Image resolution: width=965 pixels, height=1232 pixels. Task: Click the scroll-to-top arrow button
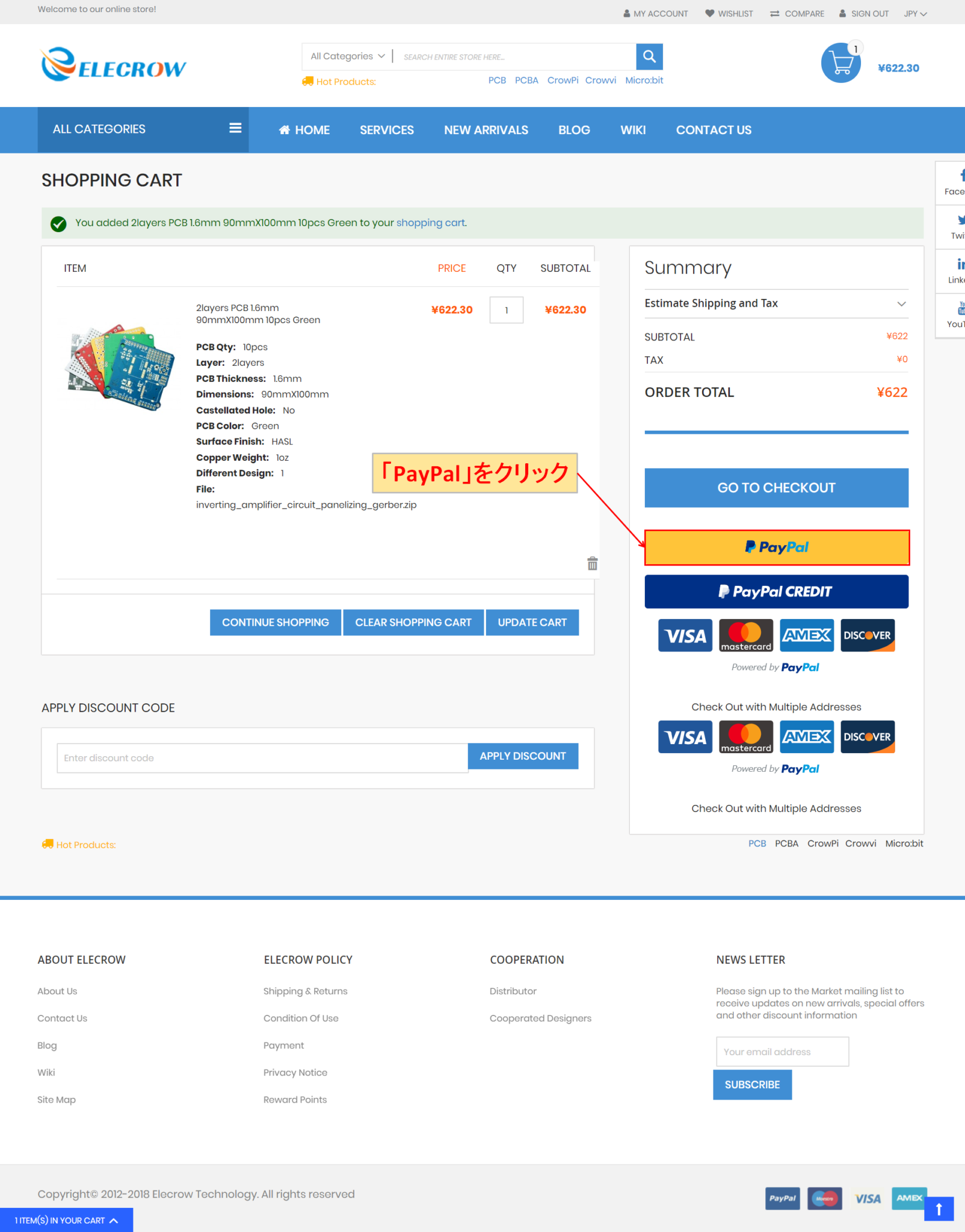(x=939, y=1209)
